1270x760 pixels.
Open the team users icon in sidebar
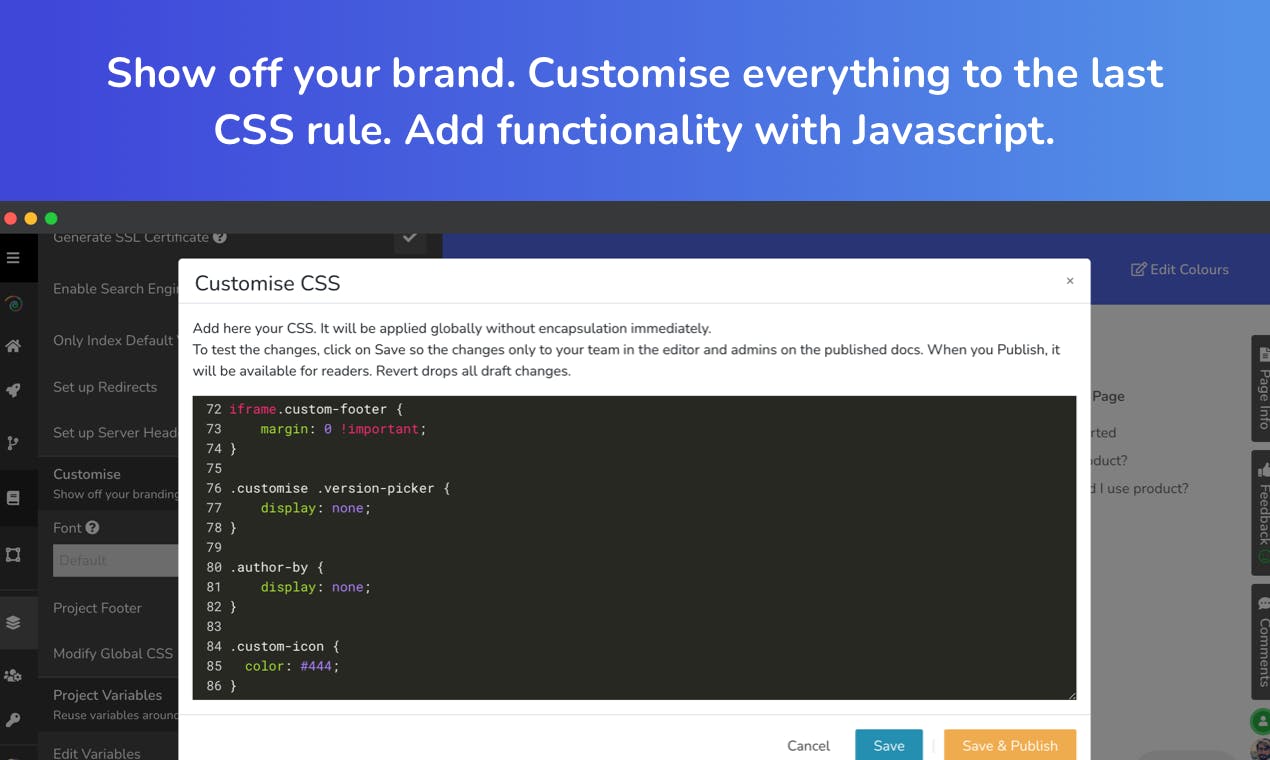click(x=13, y=676)
